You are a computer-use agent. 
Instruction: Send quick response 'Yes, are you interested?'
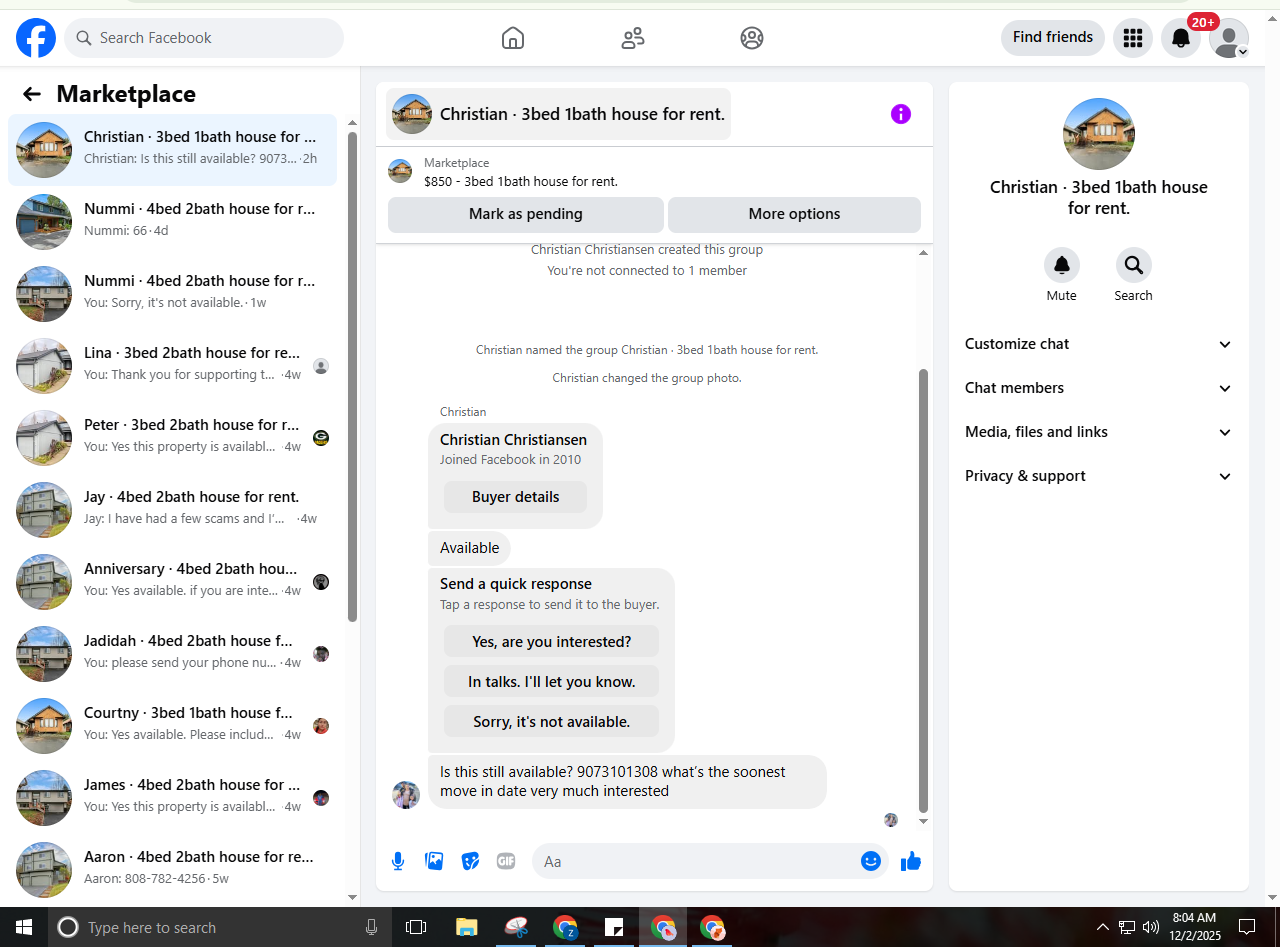pyautogui.click(x=551, y=642)
